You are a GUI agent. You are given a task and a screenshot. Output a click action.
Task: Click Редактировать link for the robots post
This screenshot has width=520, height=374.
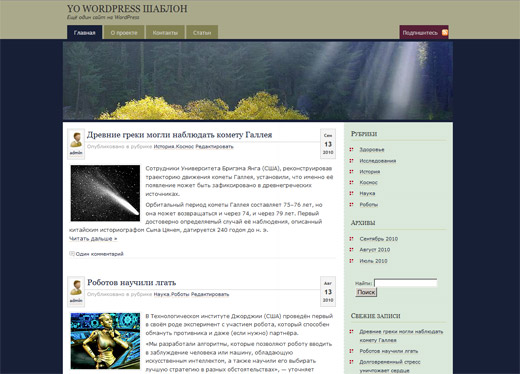[210, 294]
